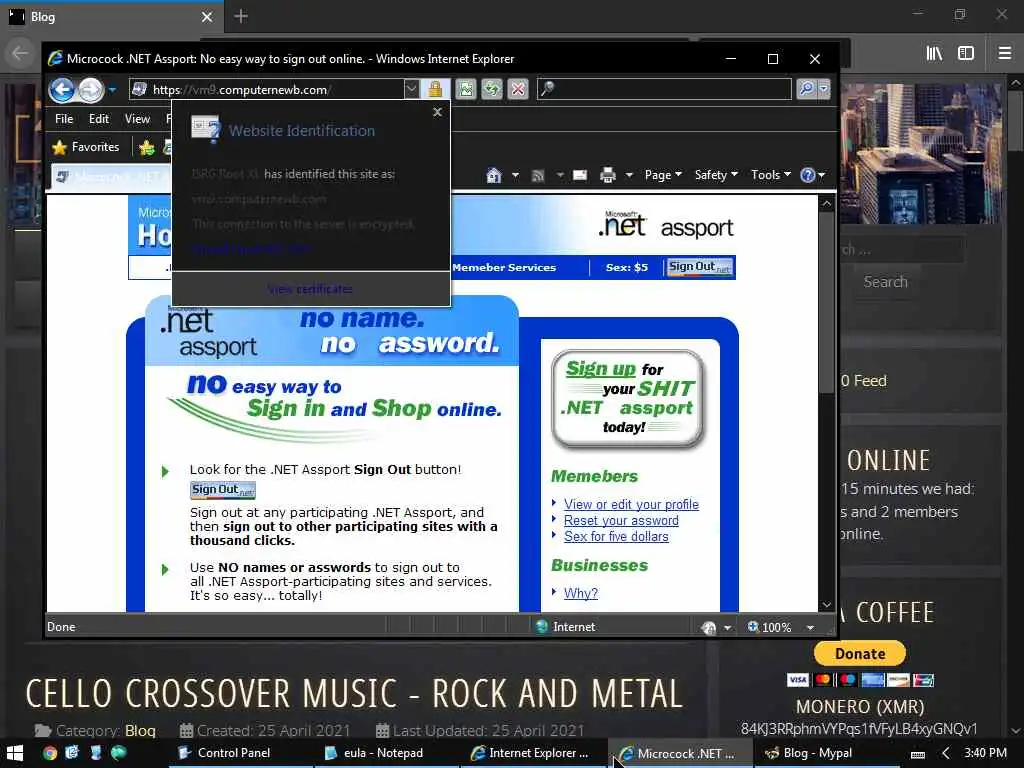Click the Search button on Blog page
This screenshot has height=768, width=1024.
(886, 282)
